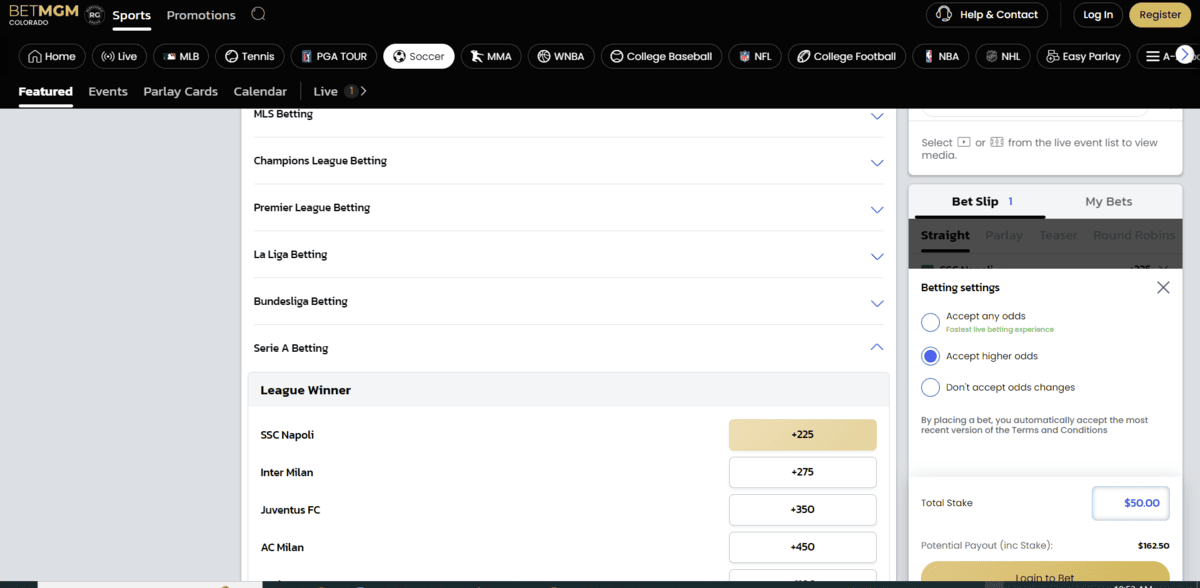The height and width of the screenshot is (588, 1200).
Task: Select Don't accept odds changes
Action: [x=930, y=387]
